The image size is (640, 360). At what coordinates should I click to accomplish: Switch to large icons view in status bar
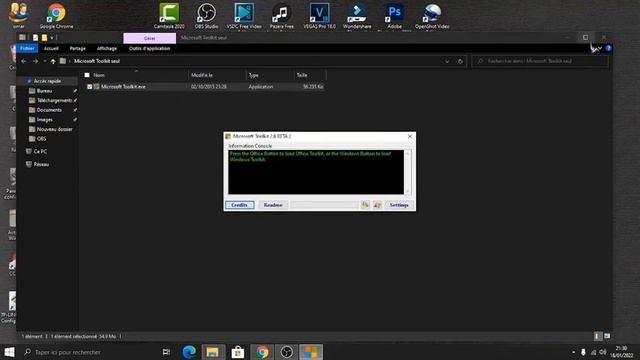click(607, 336)
